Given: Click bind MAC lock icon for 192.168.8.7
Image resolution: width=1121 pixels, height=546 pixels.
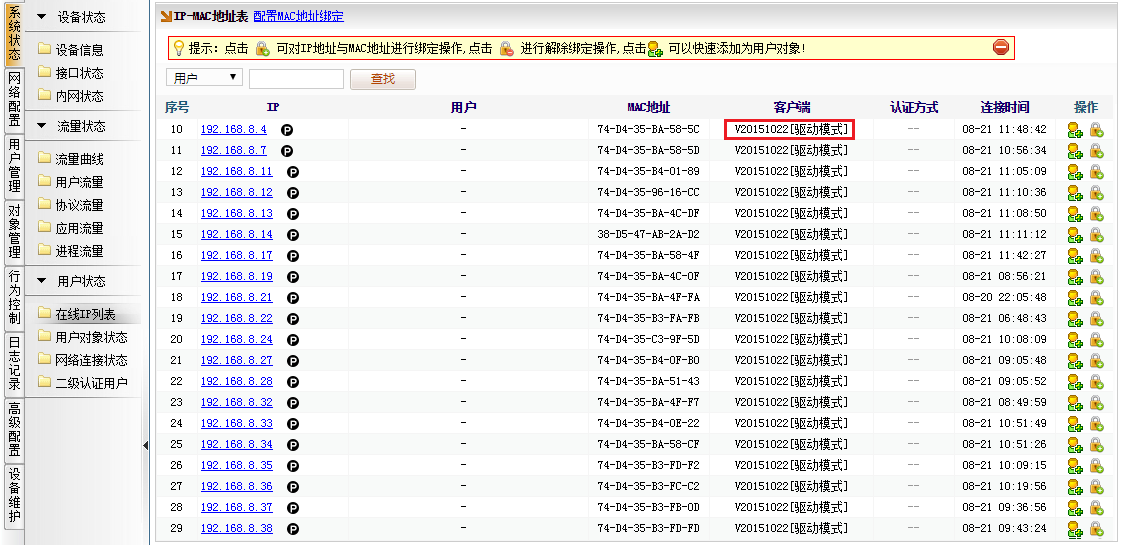Looking at the screenshot, I should 1096,150.
